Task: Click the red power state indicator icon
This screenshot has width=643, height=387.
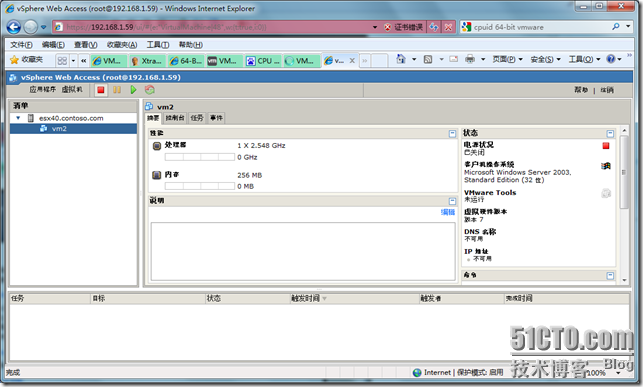Action: coord(606,146)
